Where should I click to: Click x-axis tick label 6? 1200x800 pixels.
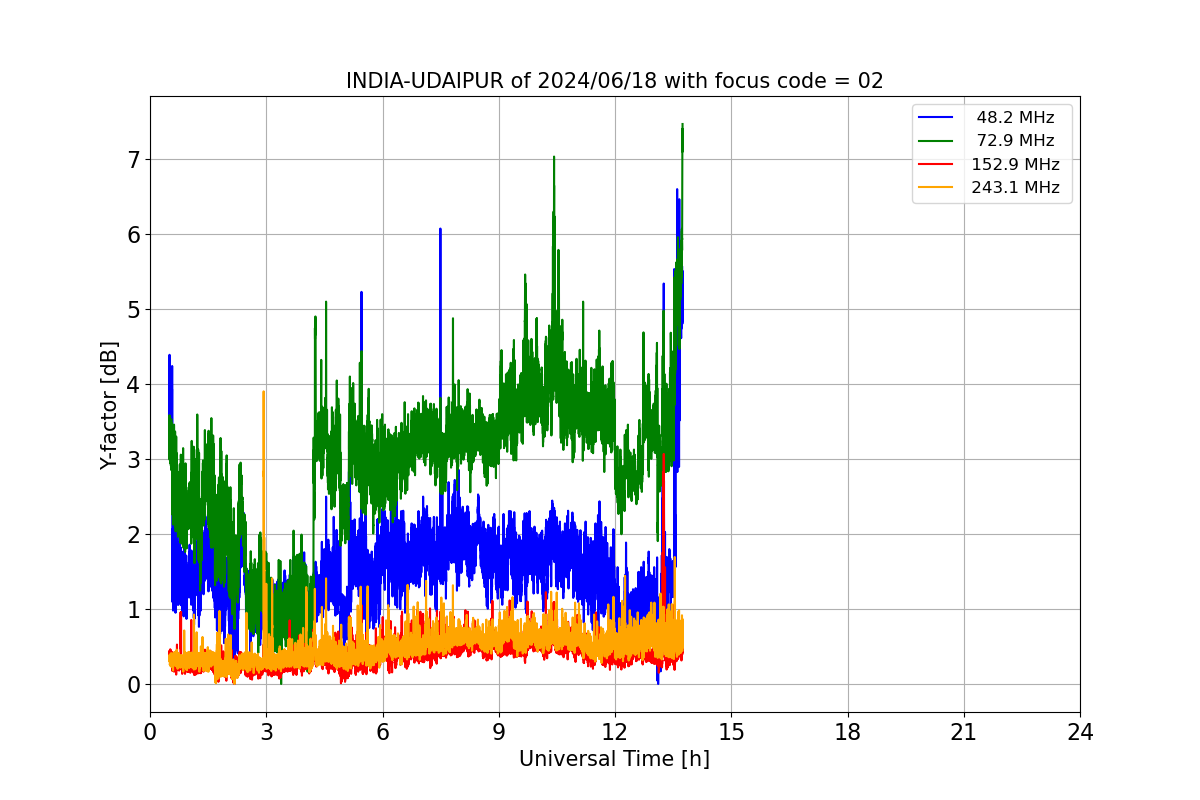point(383,732)
